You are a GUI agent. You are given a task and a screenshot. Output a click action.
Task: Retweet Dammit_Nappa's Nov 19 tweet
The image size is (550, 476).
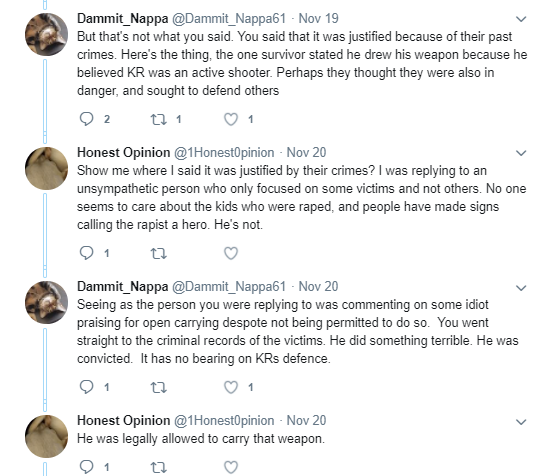click(159, 120)
